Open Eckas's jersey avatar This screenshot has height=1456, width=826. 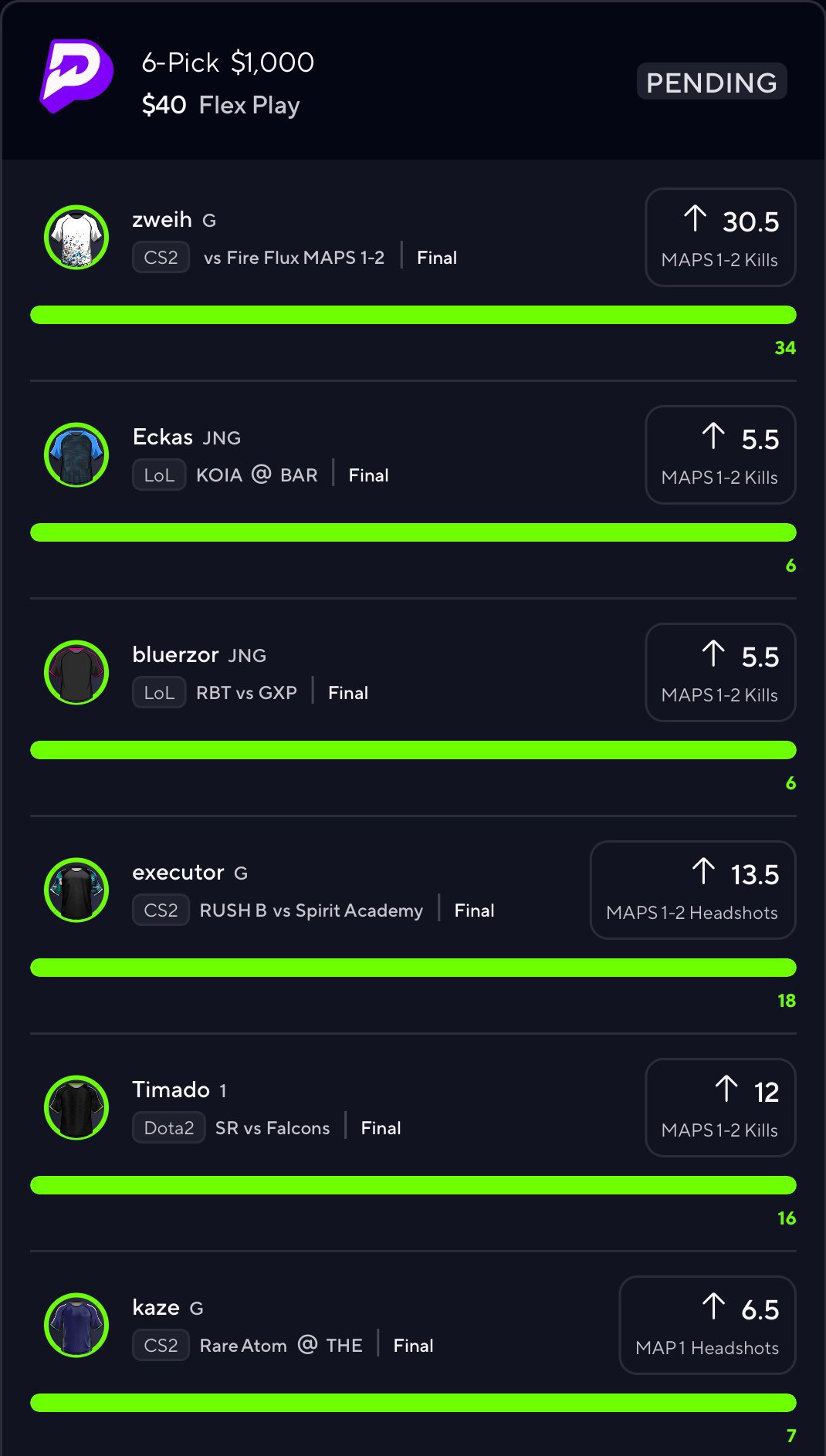point(76,455)
